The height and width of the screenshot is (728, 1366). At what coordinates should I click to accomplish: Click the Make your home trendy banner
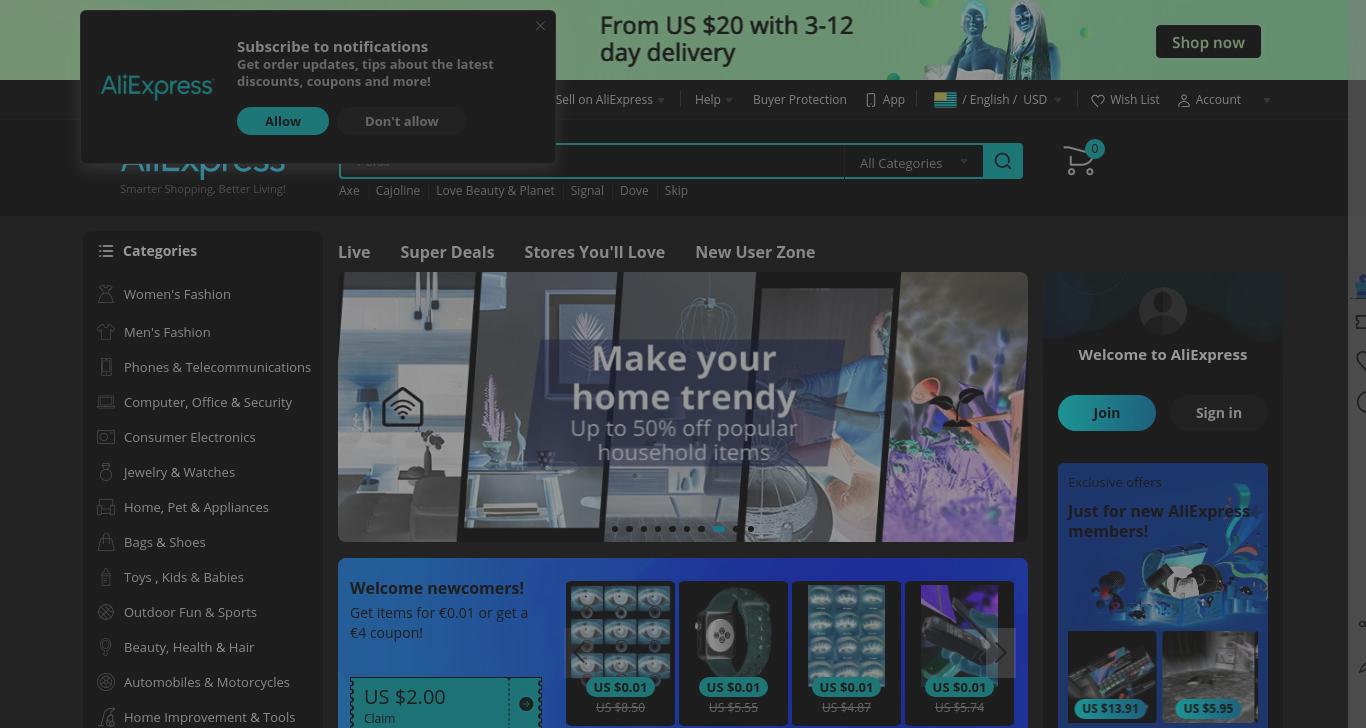pos(683,407)
